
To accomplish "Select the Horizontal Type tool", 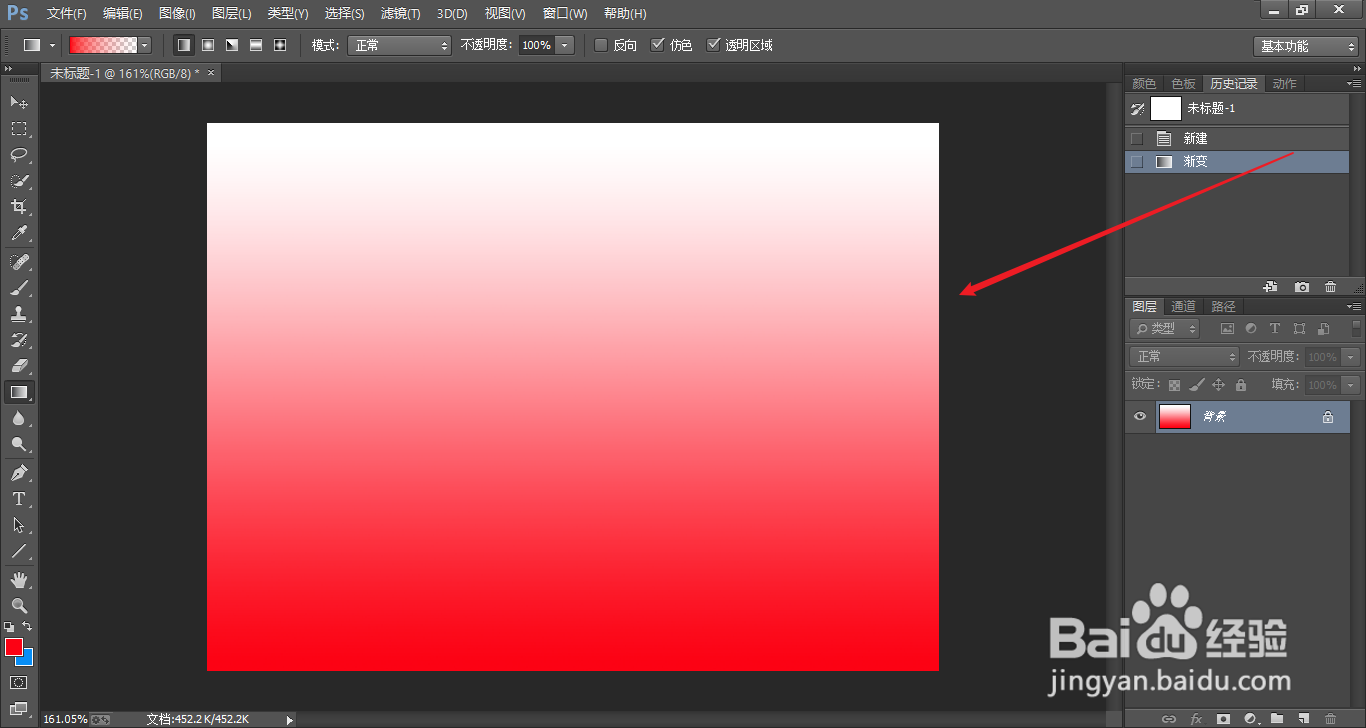I will coord(19,499).
